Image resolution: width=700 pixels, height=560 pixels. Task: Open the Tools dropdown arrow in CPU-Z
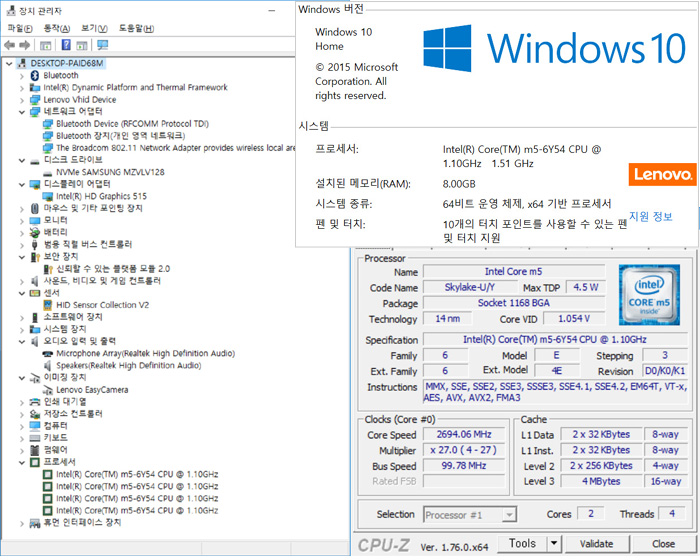[x=554, y=543]
